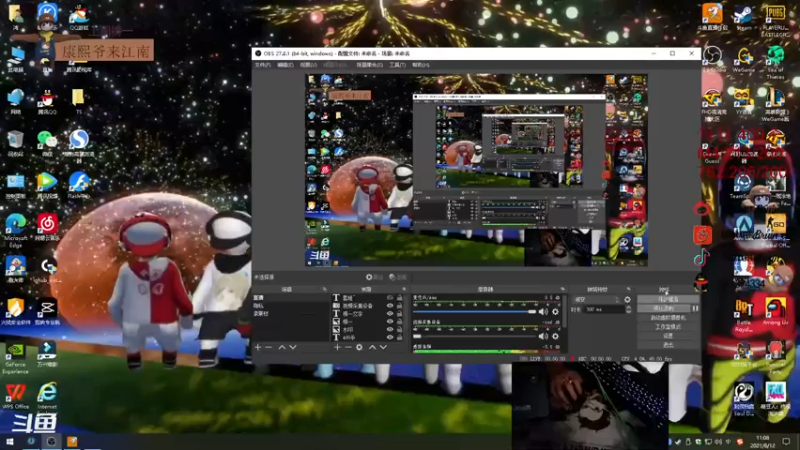Open source Properties button above docks

coord(374,277)
